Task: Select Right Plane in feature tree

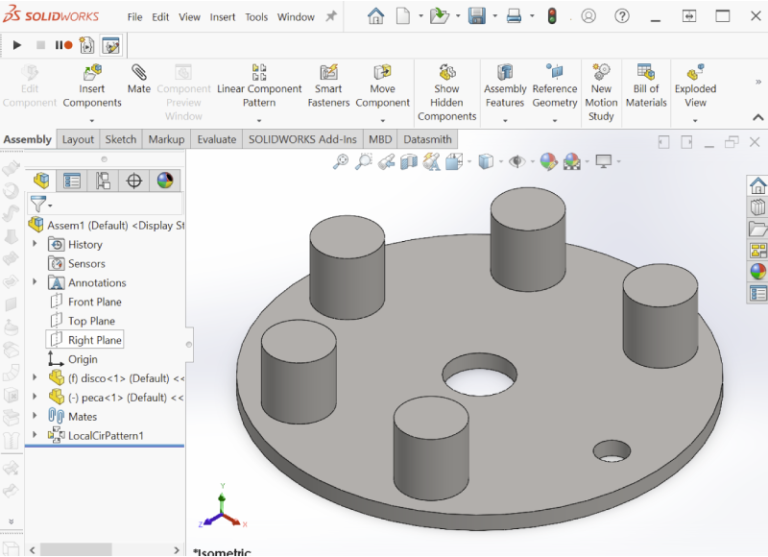Action: pyautogui.click(x=94, y=340)
